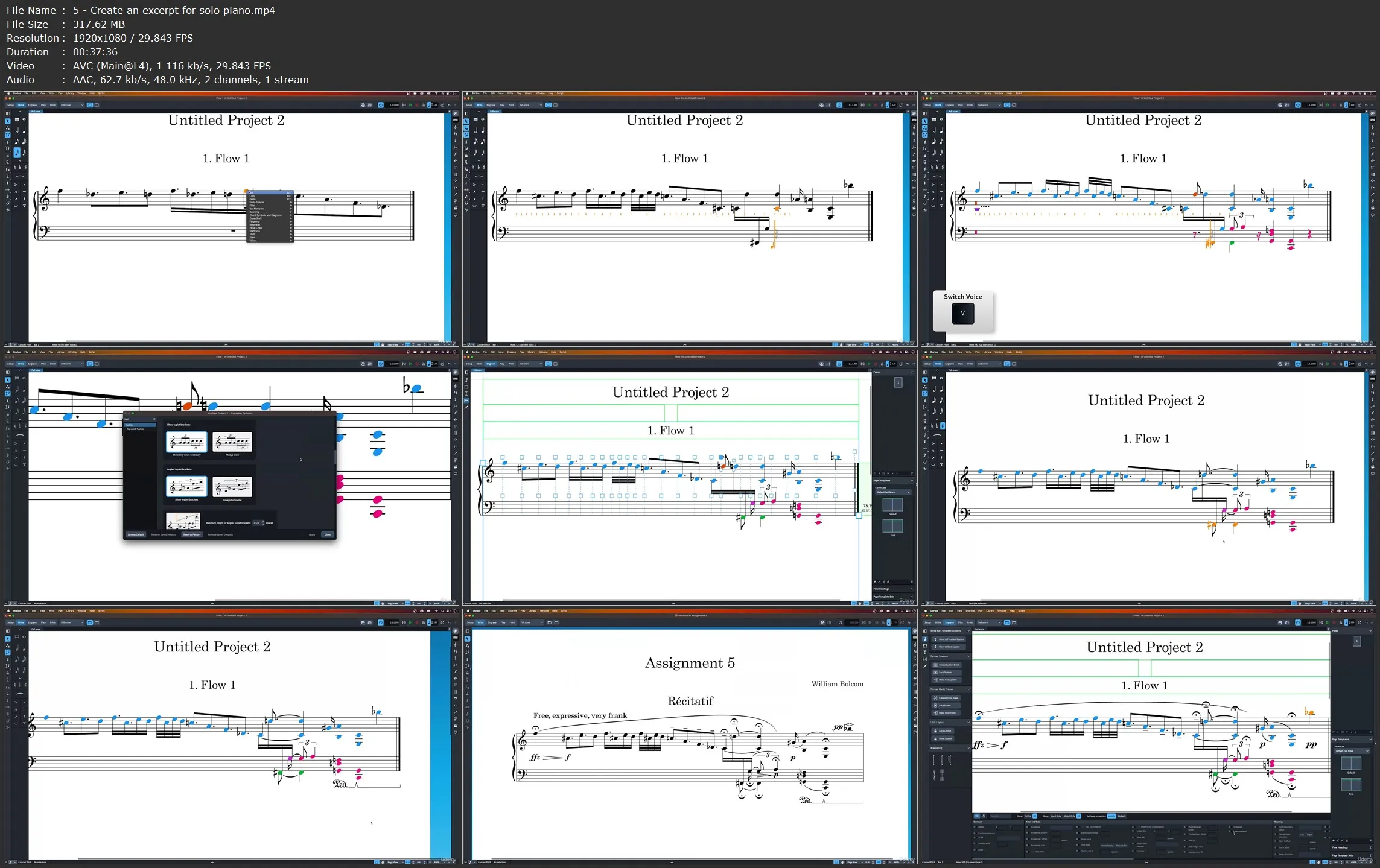
Task: Select the half note duration in Switch Voice frame
Action: (x=934, y=130)
